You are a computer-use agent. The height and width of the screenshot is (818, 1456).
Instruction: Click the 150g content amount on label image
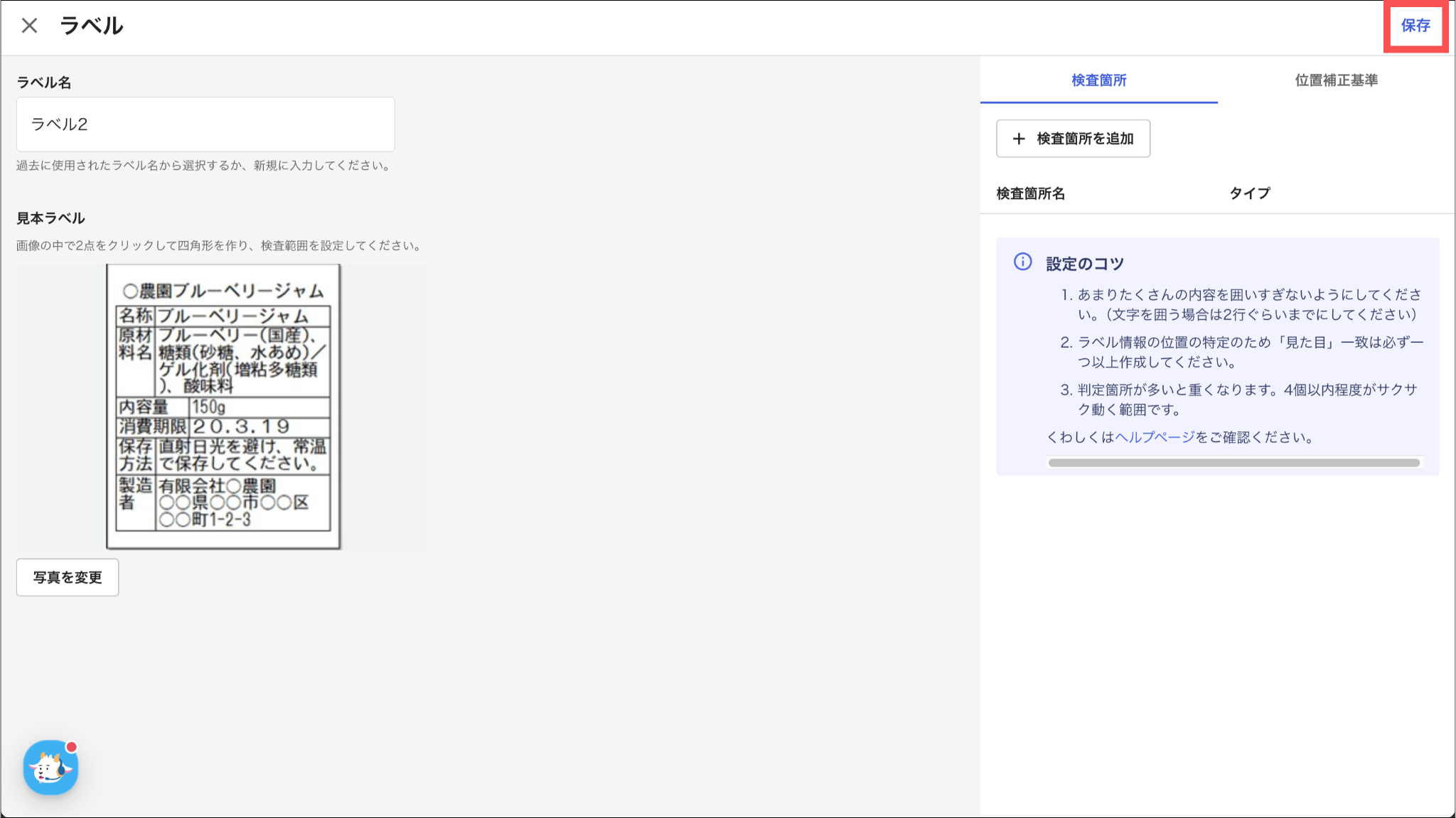click(x=209, y=407)
